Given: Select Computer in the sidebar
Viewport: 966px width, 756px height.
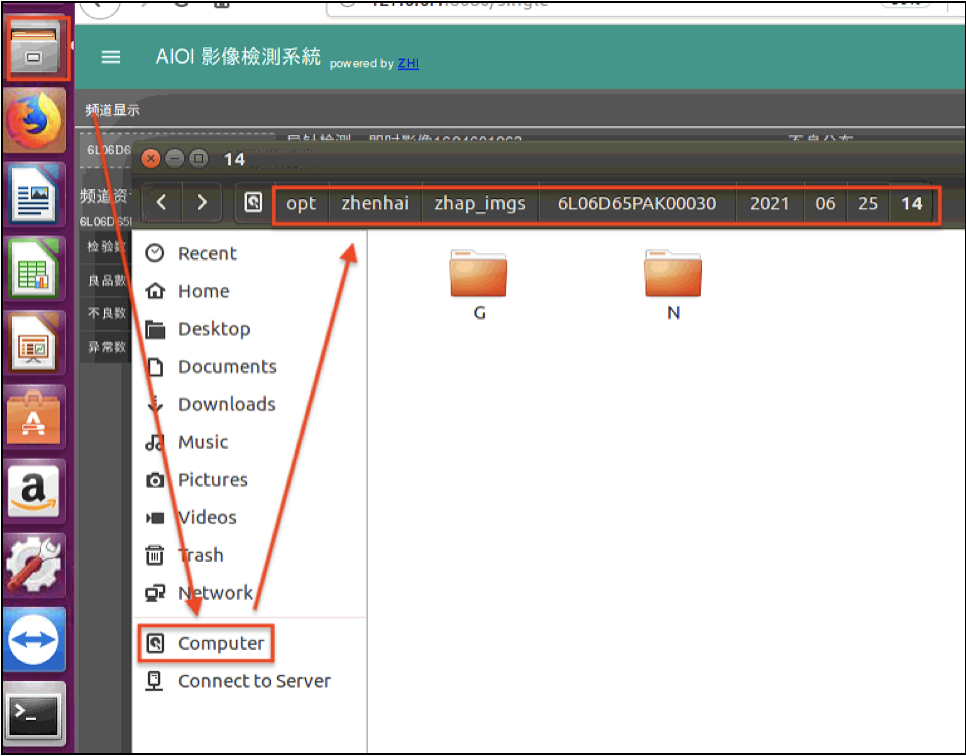Looking at the screenshot, I should pos(220,643).
